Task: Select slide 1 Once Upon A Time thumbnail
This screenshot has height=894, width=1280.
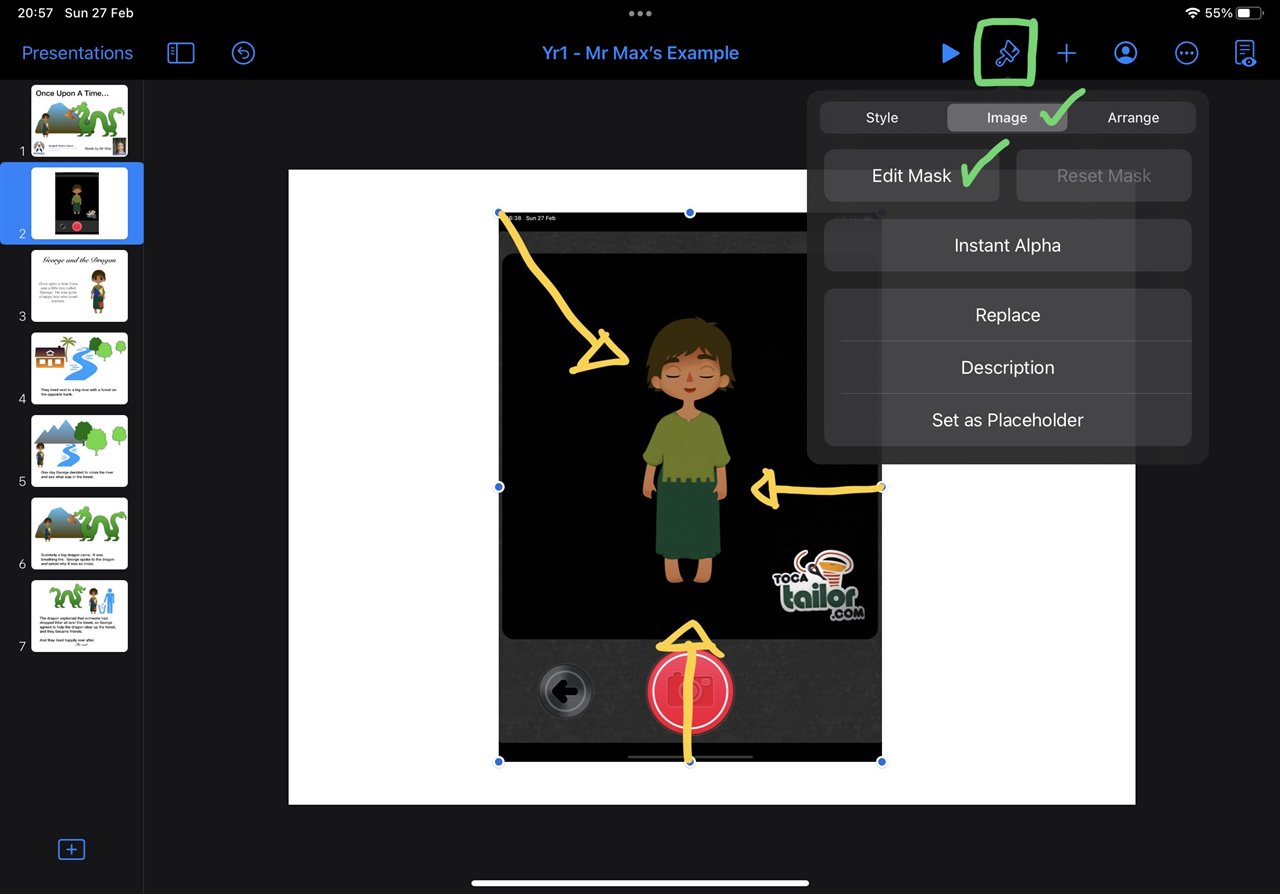Action: [79, 121]
